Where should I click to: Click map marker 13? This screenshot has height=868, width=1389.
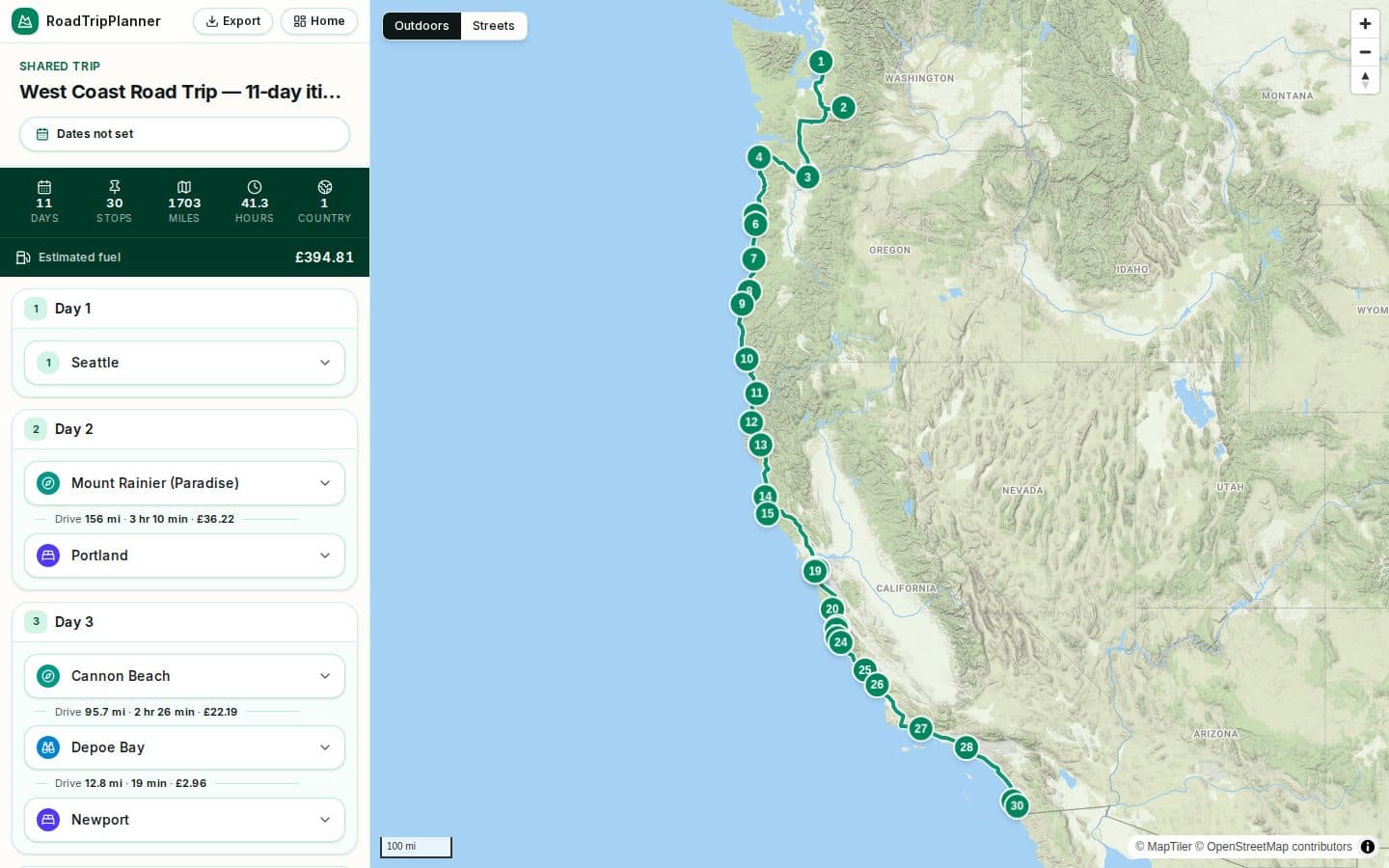point(760,445)
